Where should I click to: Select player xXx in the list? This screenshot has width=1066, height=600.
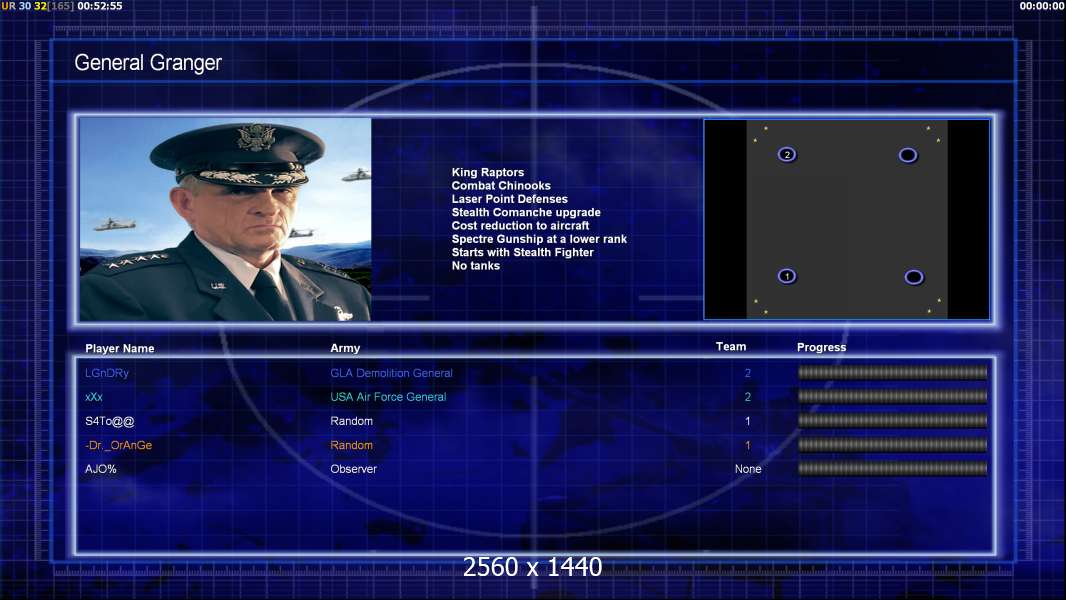94,397
